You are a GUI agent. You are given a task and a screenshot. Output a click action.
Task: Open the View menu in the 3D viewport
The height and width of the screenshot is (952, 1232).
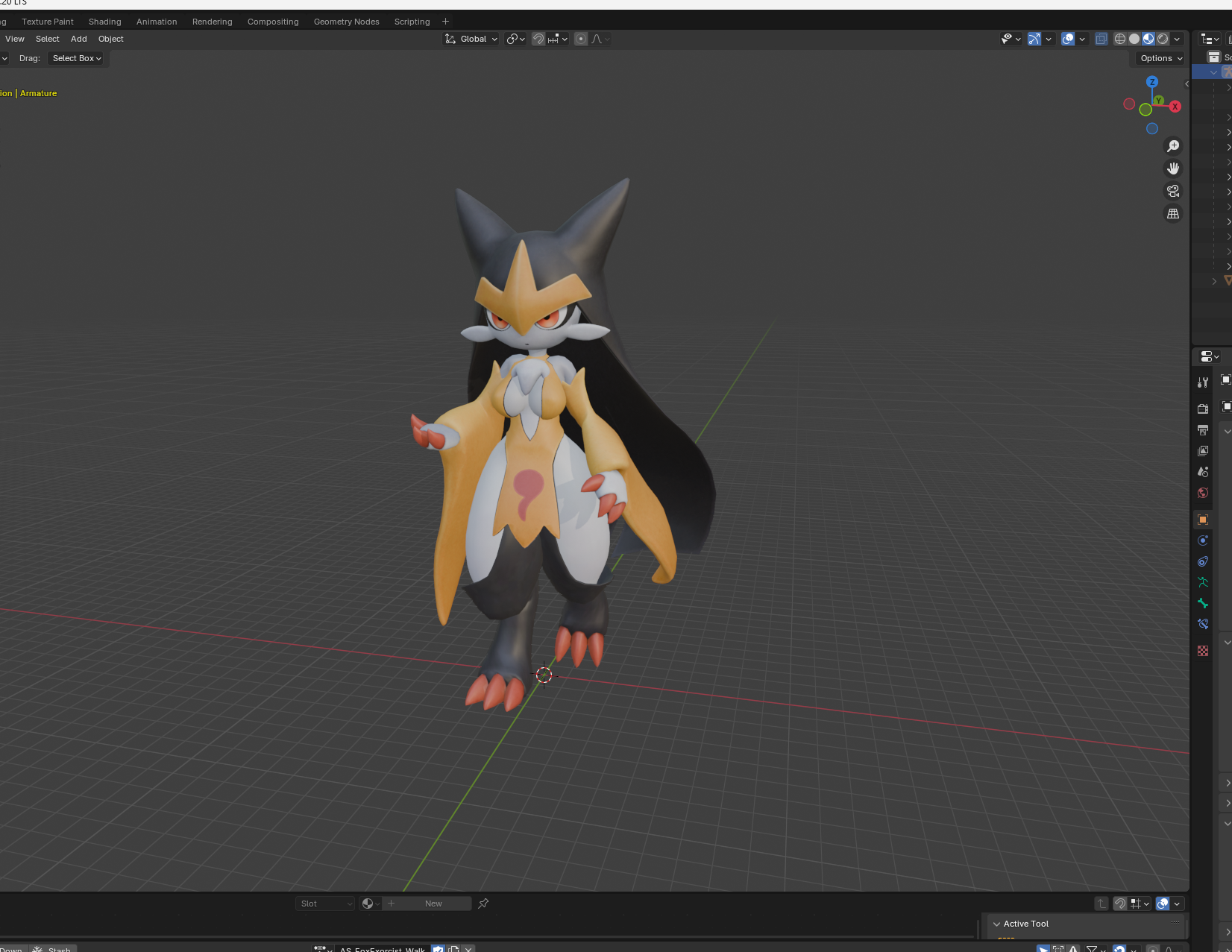[x=15, y=39]
